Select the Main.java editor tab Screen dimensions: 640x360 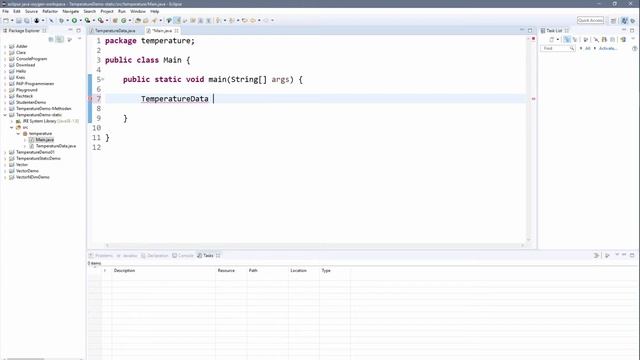tap(162, 31)
